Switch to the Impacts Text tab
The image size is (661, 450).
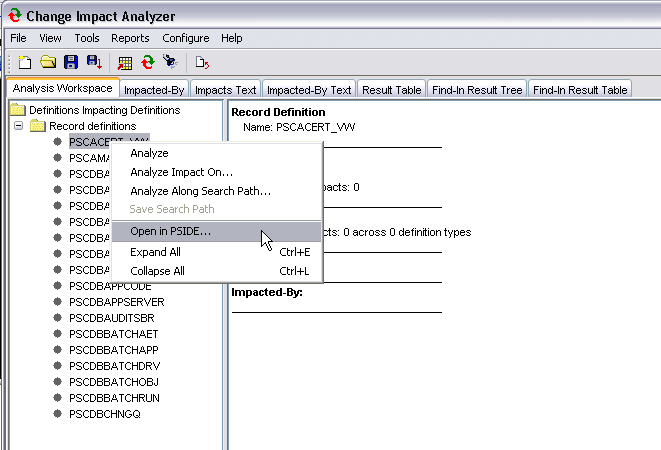click(x=225, y=90)
